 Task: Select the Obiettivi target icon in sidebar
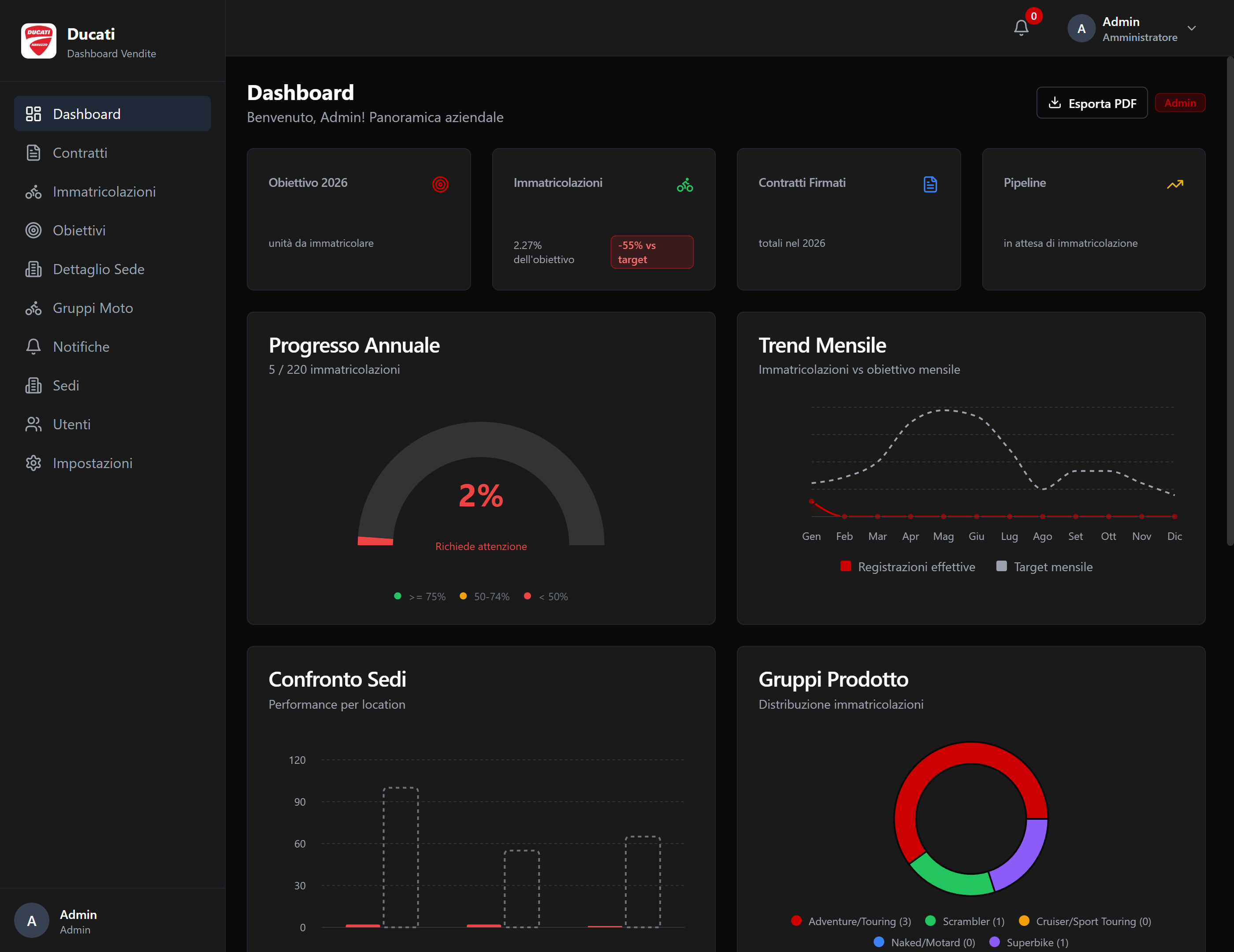point(33,230)
